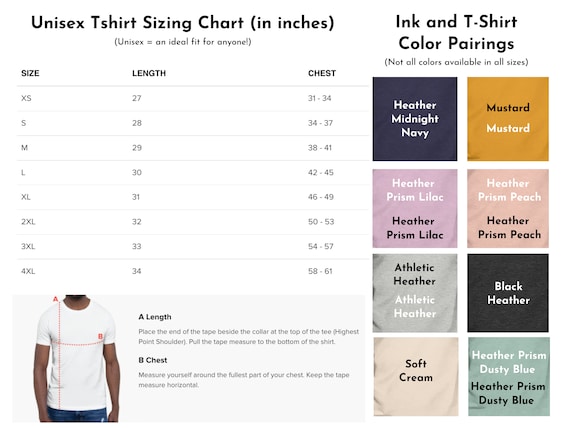The height and width of the screenshot is (428, 570).
Task: Click the LENGTH column header
Action: point(149,73)
